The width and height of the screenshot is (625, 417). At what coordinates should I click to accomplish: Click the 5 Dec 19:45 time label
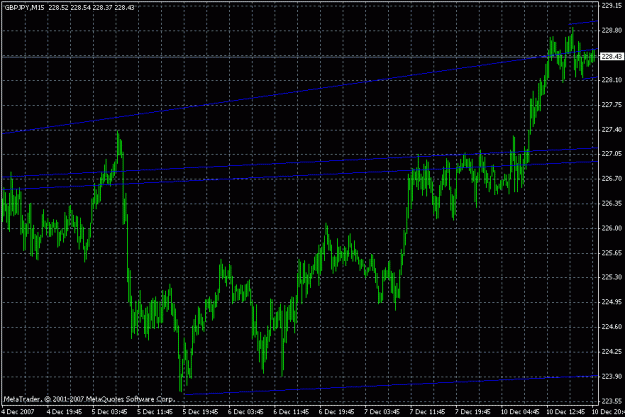pyautogui.click(x=201, y=411)
